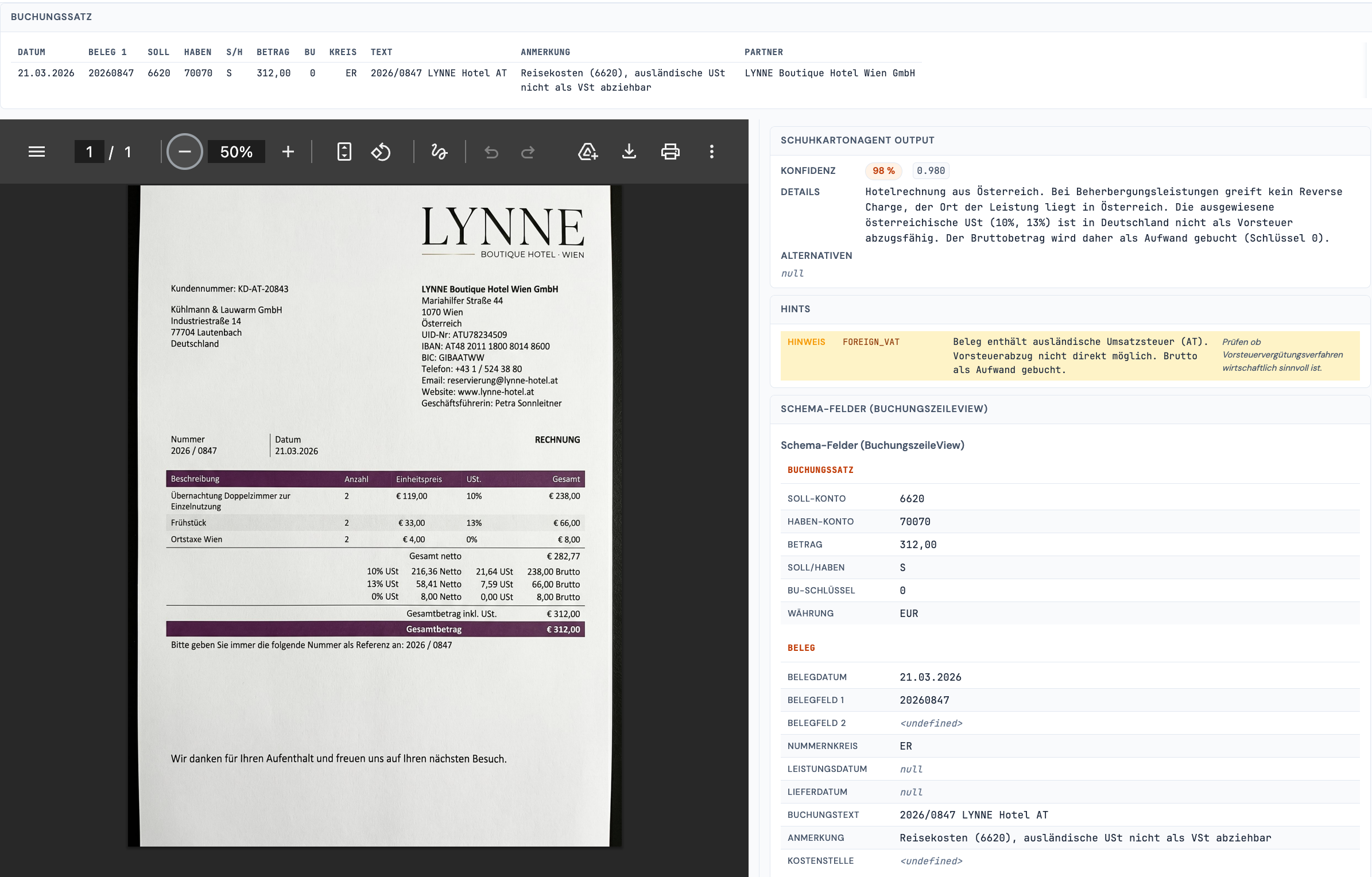Click the undo arrow in PDF toolbar

coord(491,152)
